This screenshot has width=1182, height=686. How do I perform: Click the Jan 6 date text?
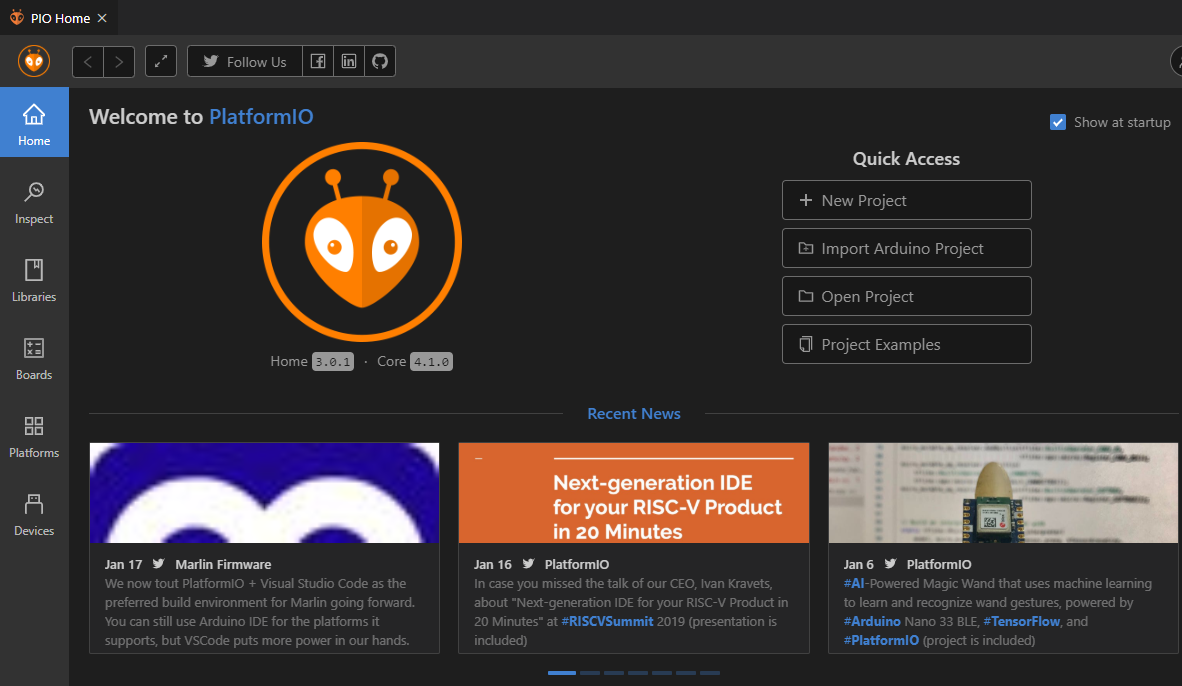click(x=859, y=565)
